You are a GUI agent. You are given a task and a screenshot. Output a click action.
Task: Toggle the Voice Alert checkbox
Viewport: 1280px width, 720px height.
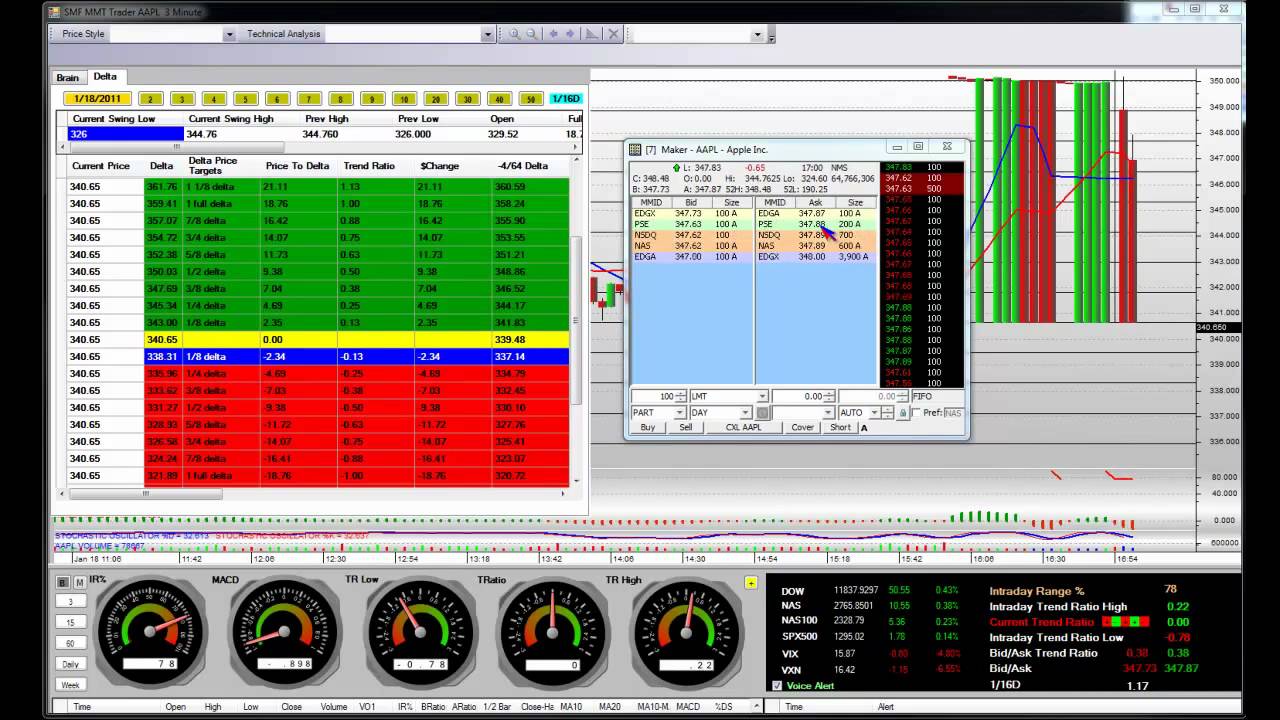click(x=777, y=685)
